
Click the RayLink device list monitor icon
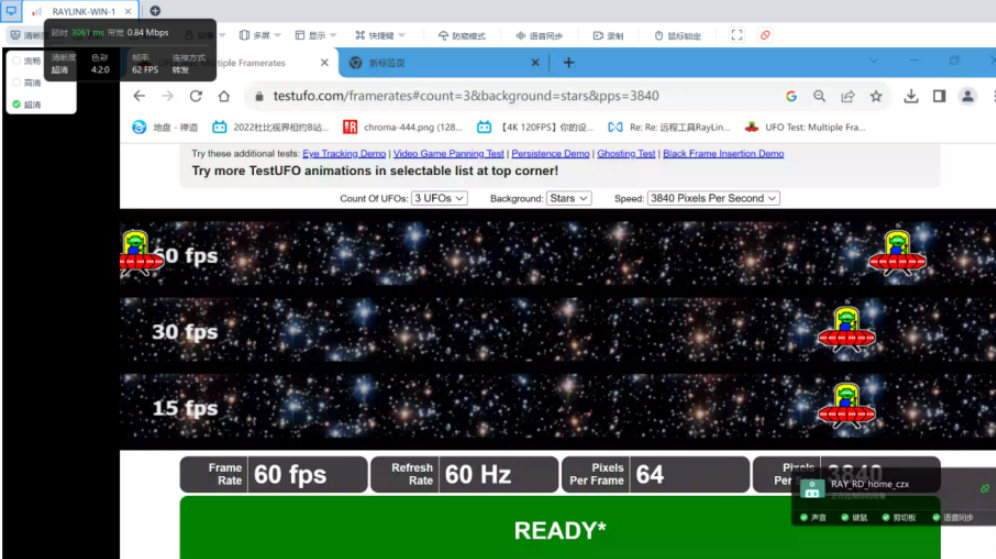point(11,11)
